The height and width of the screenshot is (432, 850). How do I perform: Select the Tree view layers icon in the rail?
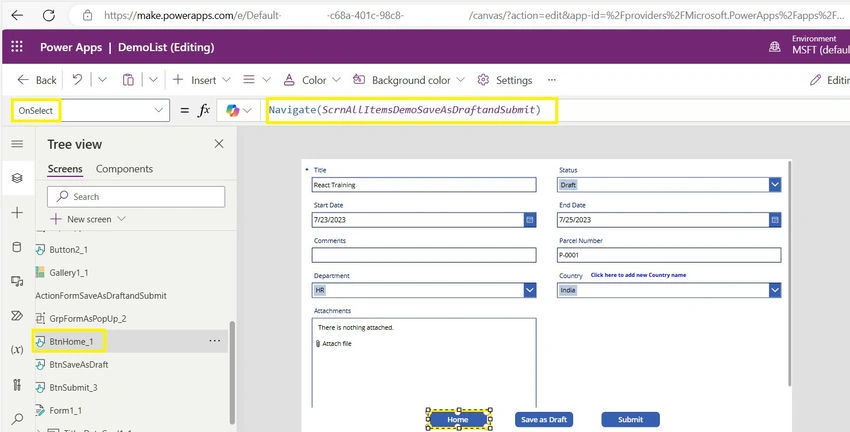click(x=17, y=178)
